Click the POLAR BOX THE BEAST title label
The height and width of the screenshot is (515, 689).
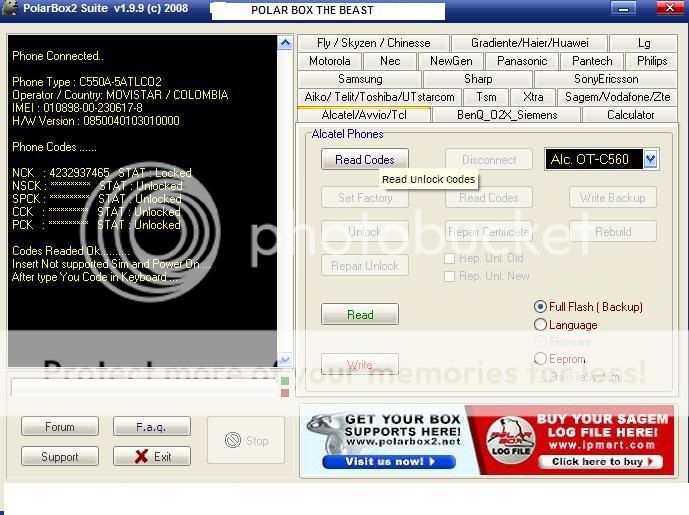(312, 10)
